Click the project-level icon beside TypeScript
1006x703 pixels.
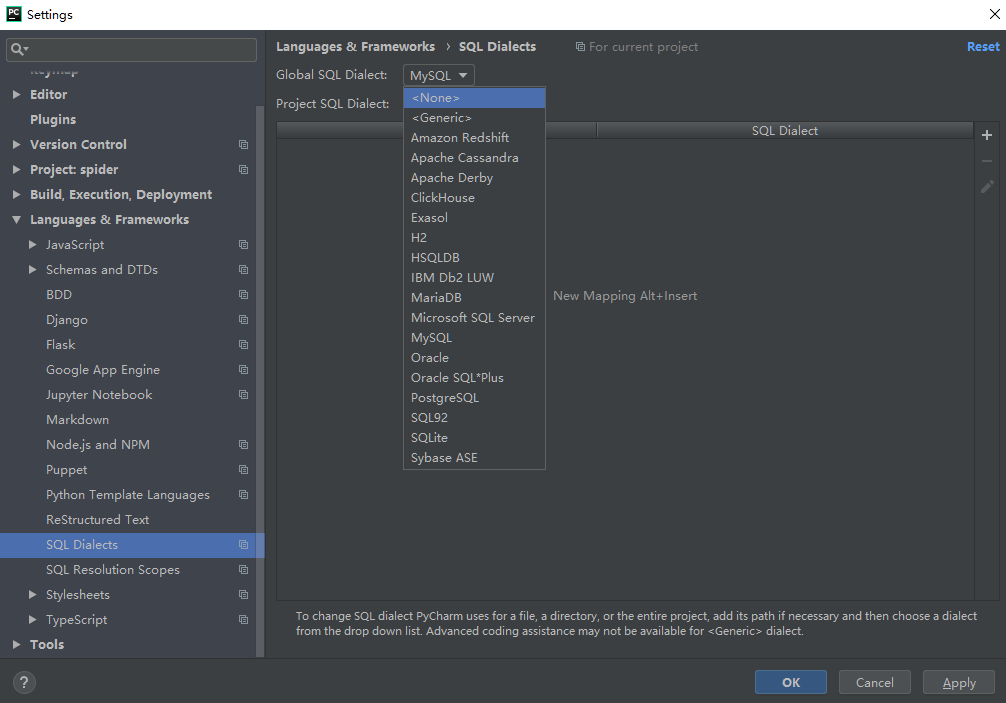[243, 620]
